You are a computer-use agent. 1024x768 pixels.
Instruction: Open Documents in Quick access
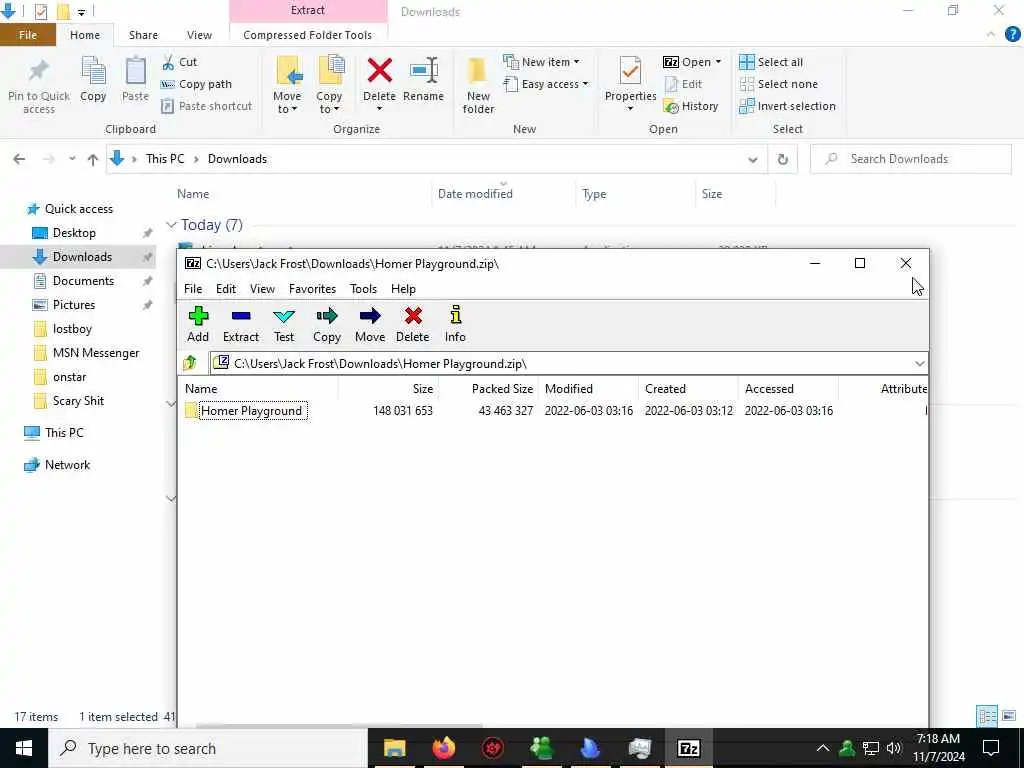click(83, 281)
